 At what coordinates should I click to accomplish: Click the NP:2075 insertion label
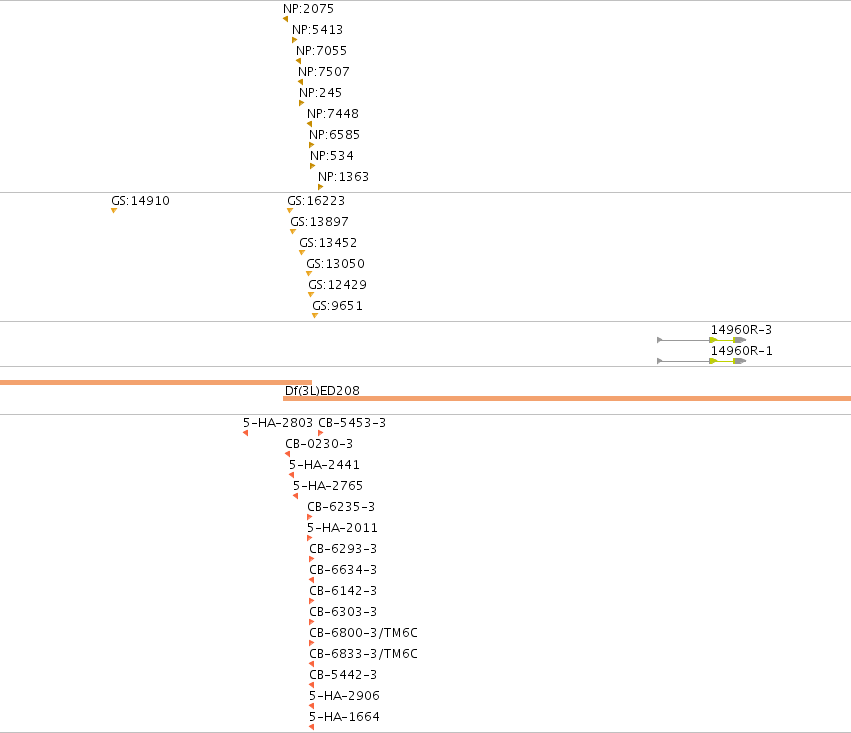click(x=308, y=9)
